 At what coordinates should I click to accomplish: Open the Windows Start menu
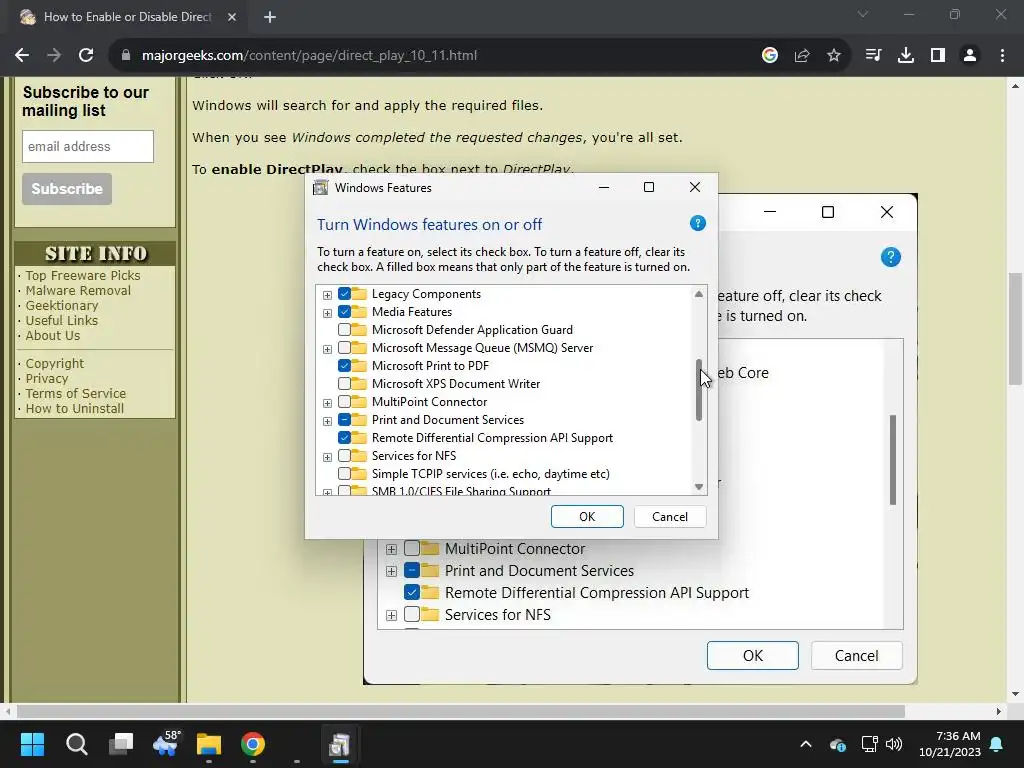point(32,744)
